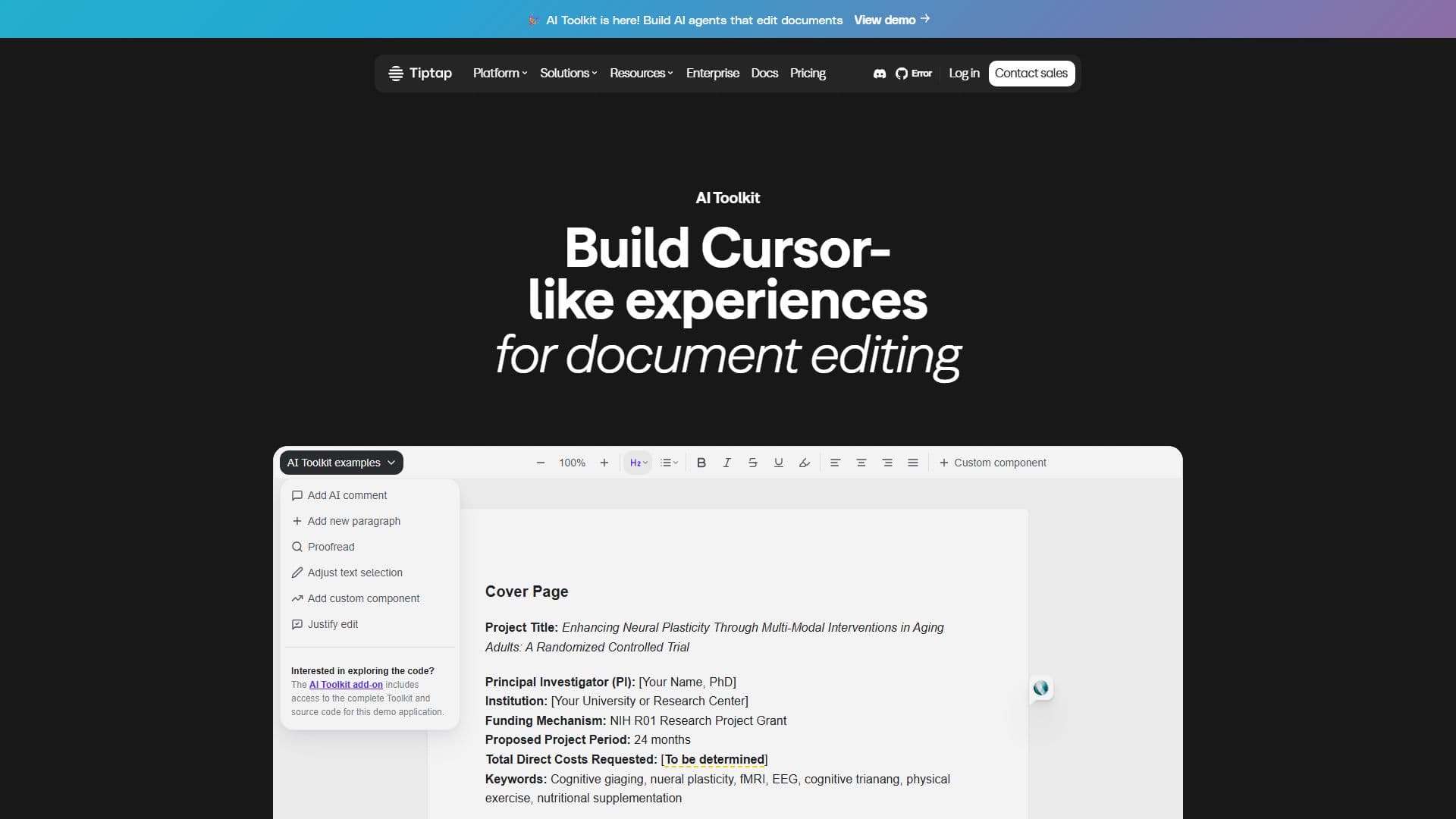Open the H2 heading dropdown
The image size is (1456, 819).
[x=638, y=463]
